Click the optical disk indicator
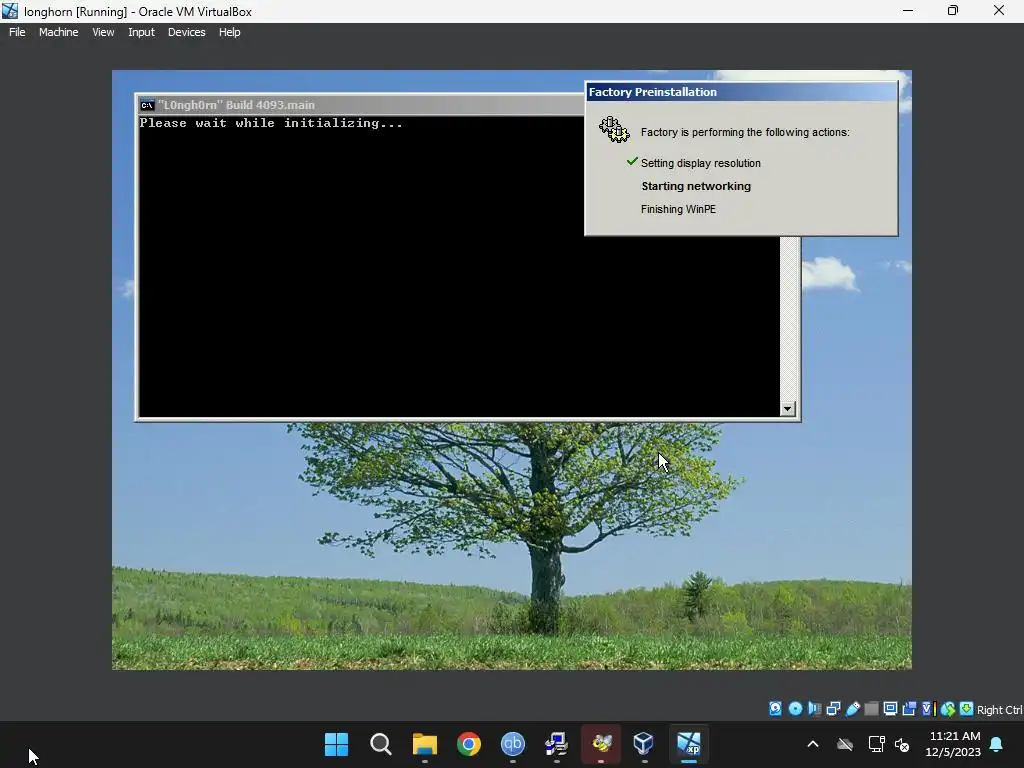The width and height of the screenshot is (1024, 768). pyautogui.click(x=795, y=709)
